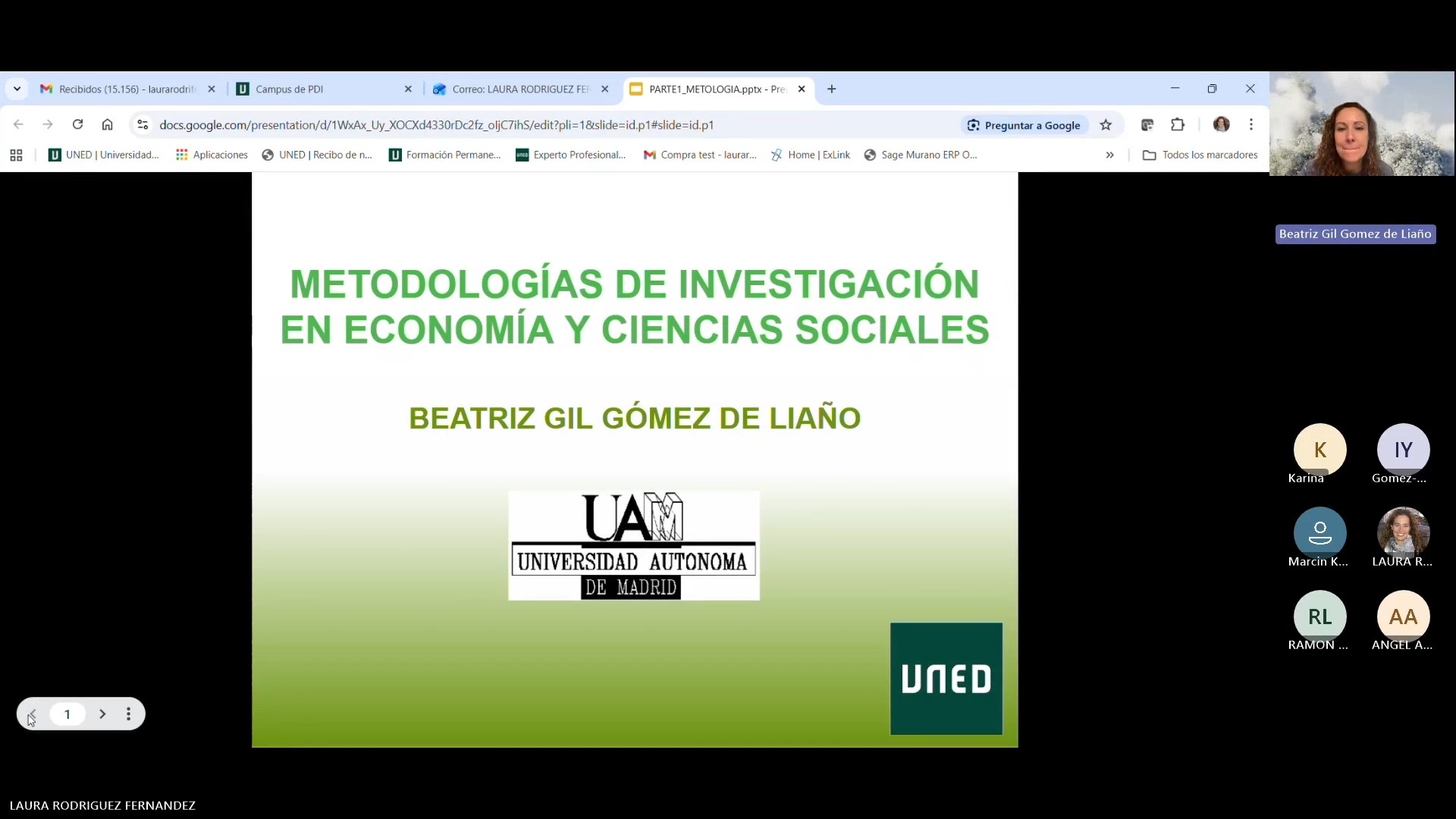The width and height of the screenshot is (1456, 819).
Task: Click the back navigation arrow
Action: pyautogui.click(x=17, y=124)
